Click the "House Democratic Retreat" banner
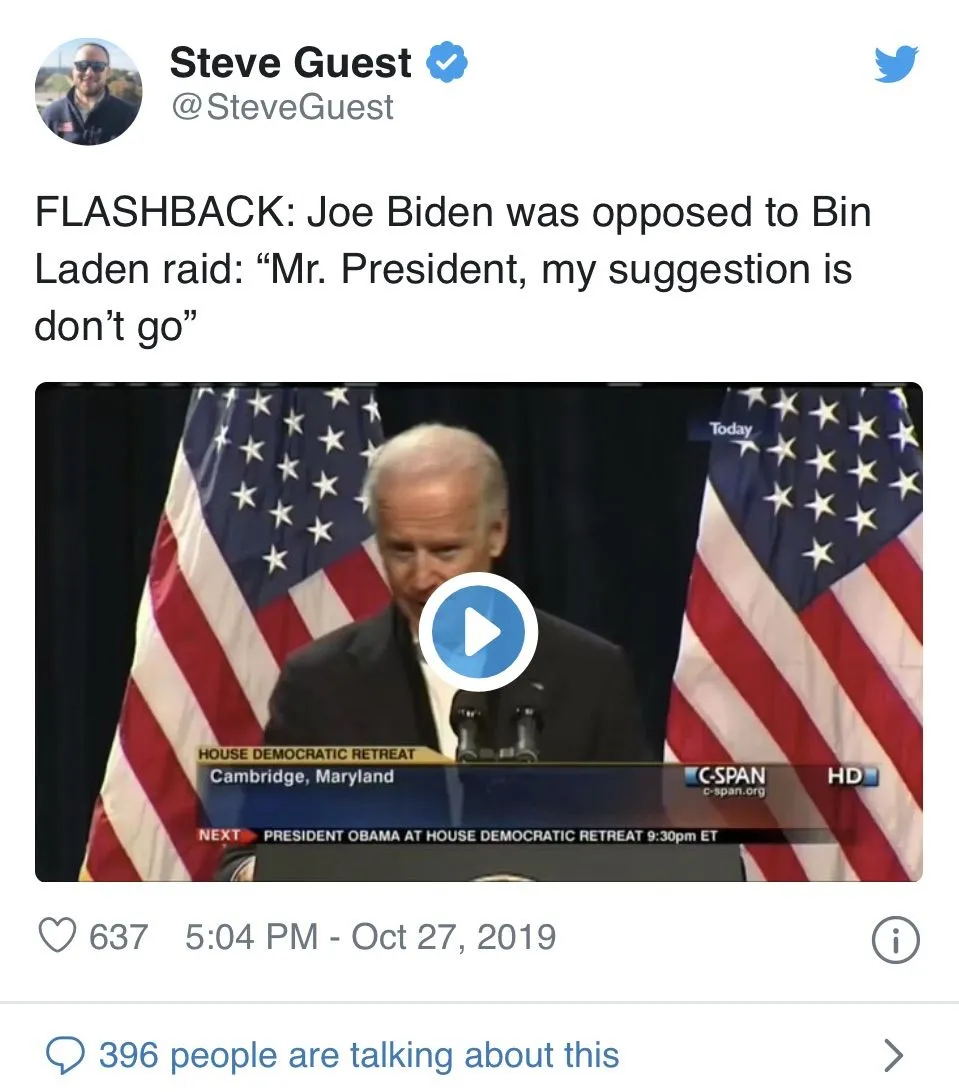This screenshot has width=959, height=1092. 306,754
